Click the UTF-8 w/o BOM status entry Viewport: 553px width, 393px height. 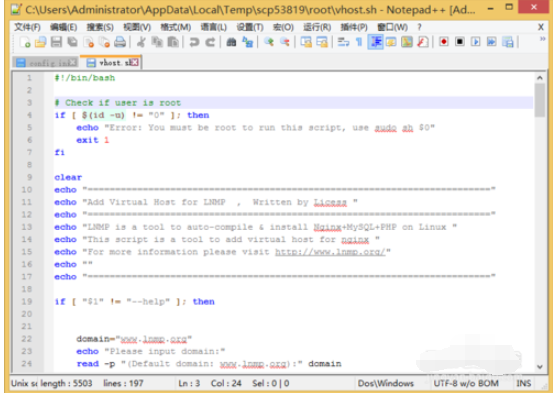click(x=466, y=383)
